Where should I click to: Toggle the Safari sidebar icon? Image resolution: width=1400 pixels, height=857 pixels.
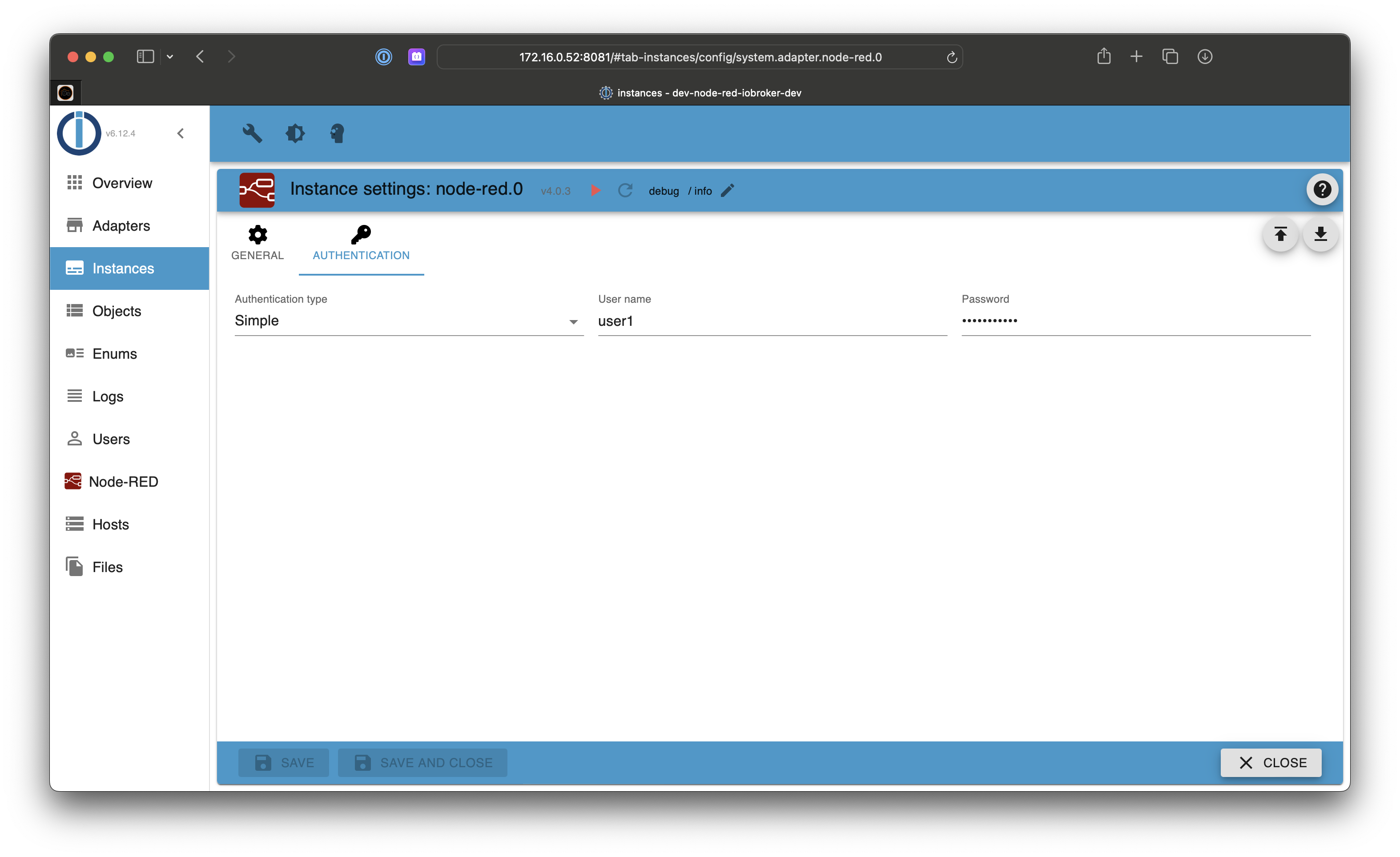145,57
